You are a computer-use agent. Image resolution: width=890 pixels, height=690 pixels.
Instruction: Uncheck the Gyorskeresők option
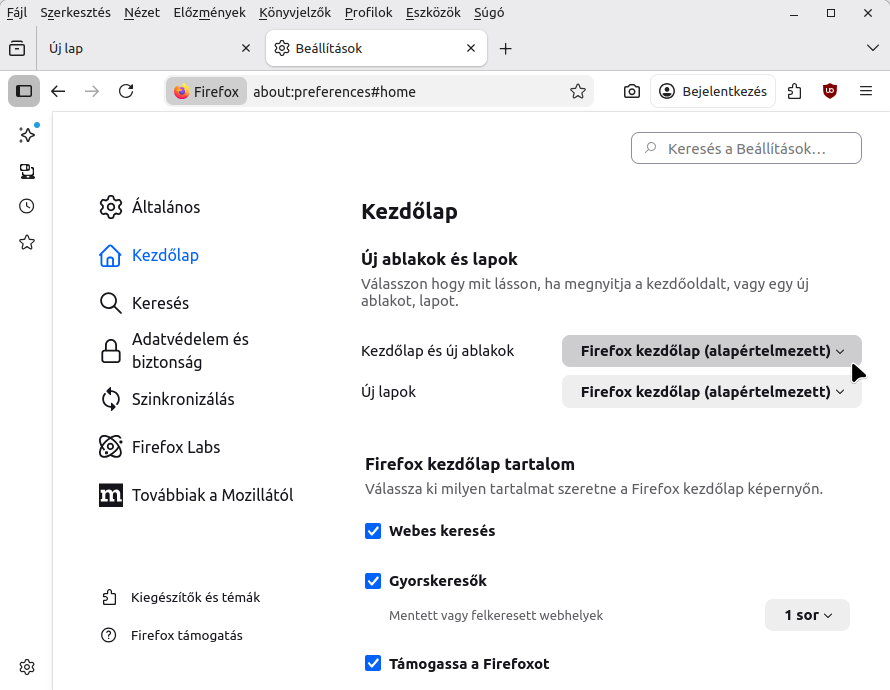point(373,580)
